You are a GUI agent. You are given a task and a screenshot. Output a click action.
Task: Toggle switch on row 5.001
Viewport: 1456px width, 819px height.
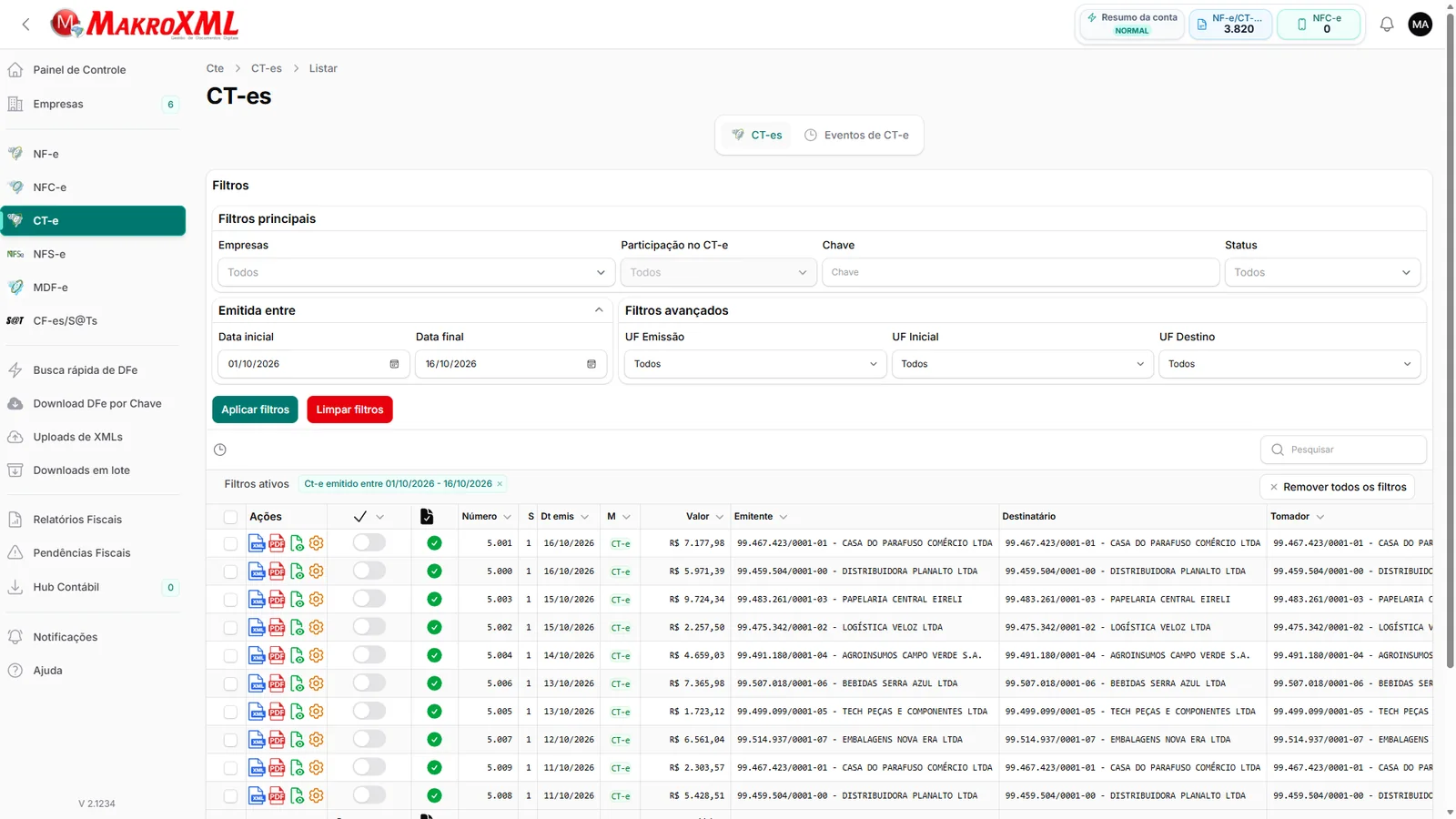click(x=369, y=543)
